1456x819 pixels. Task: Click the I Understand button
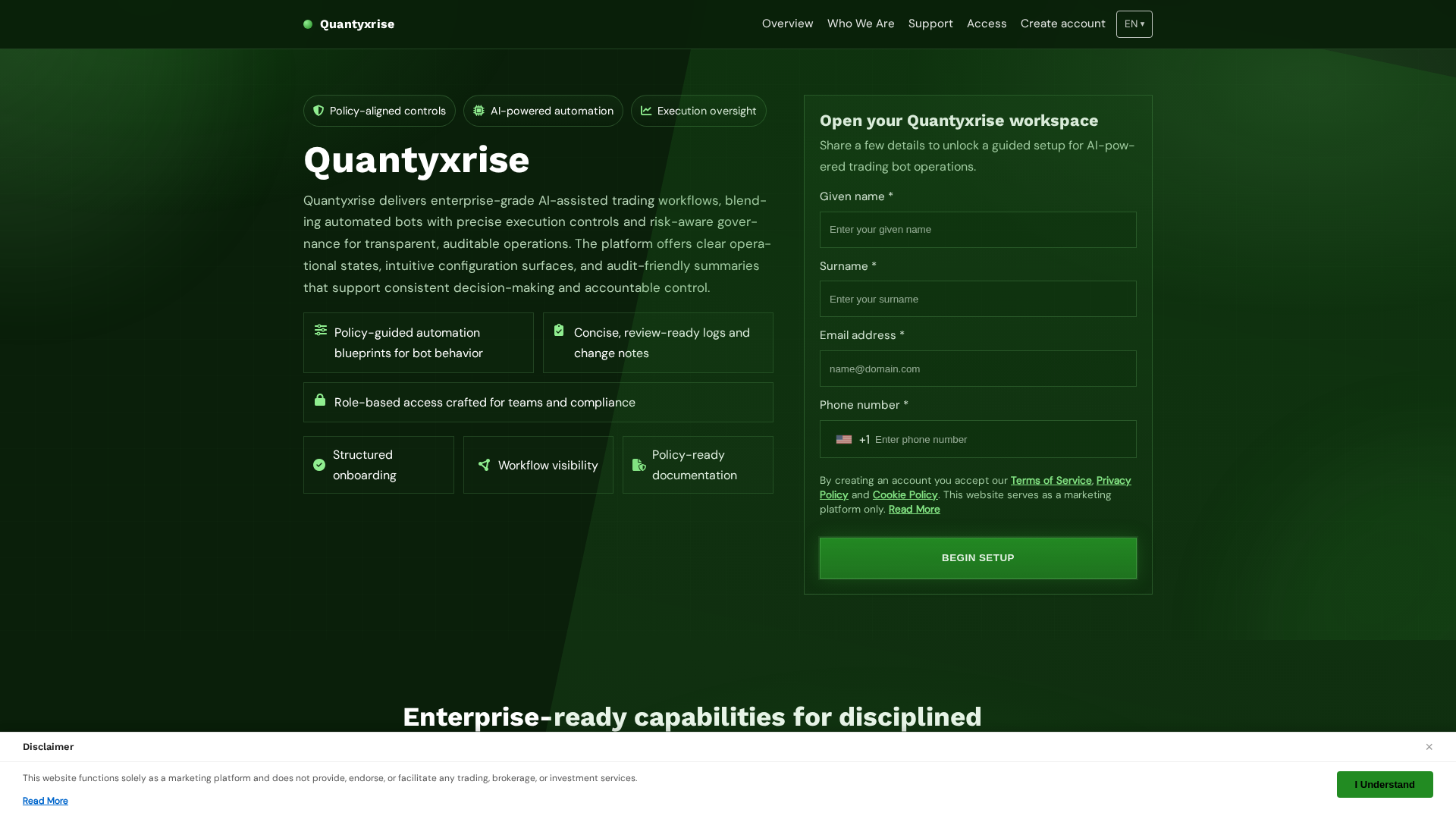(x=1385, y=785)
